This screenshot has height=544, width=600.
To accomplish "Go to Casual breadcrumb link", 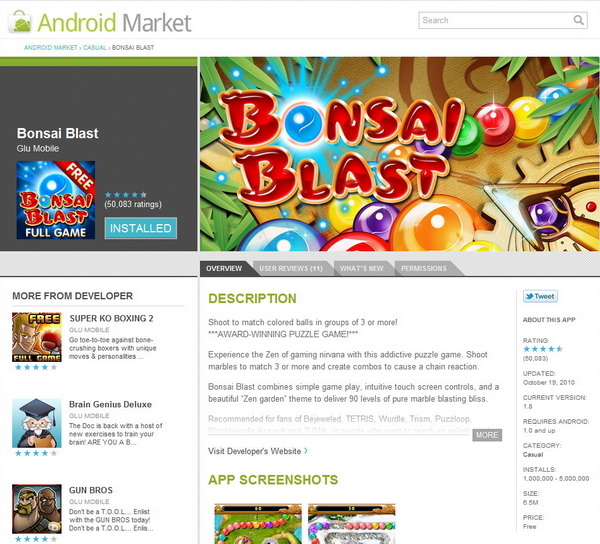I will click(95, 47).
